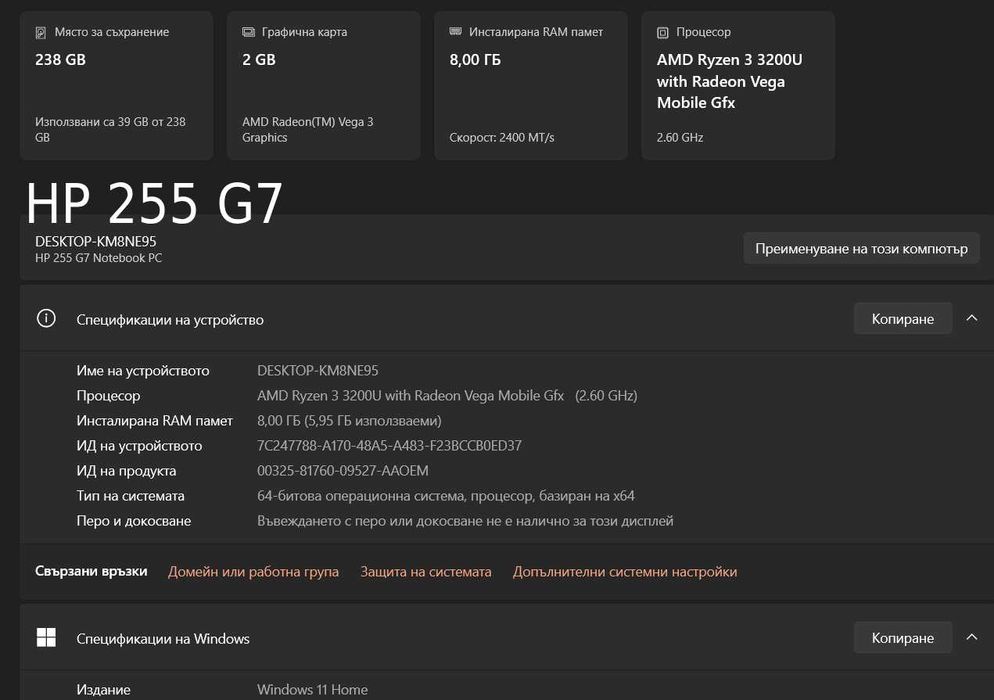Click Преименуване на този компютър button
Image resolution: width=994 pixels, height=700 pixels.
click(x=861, y=249)
